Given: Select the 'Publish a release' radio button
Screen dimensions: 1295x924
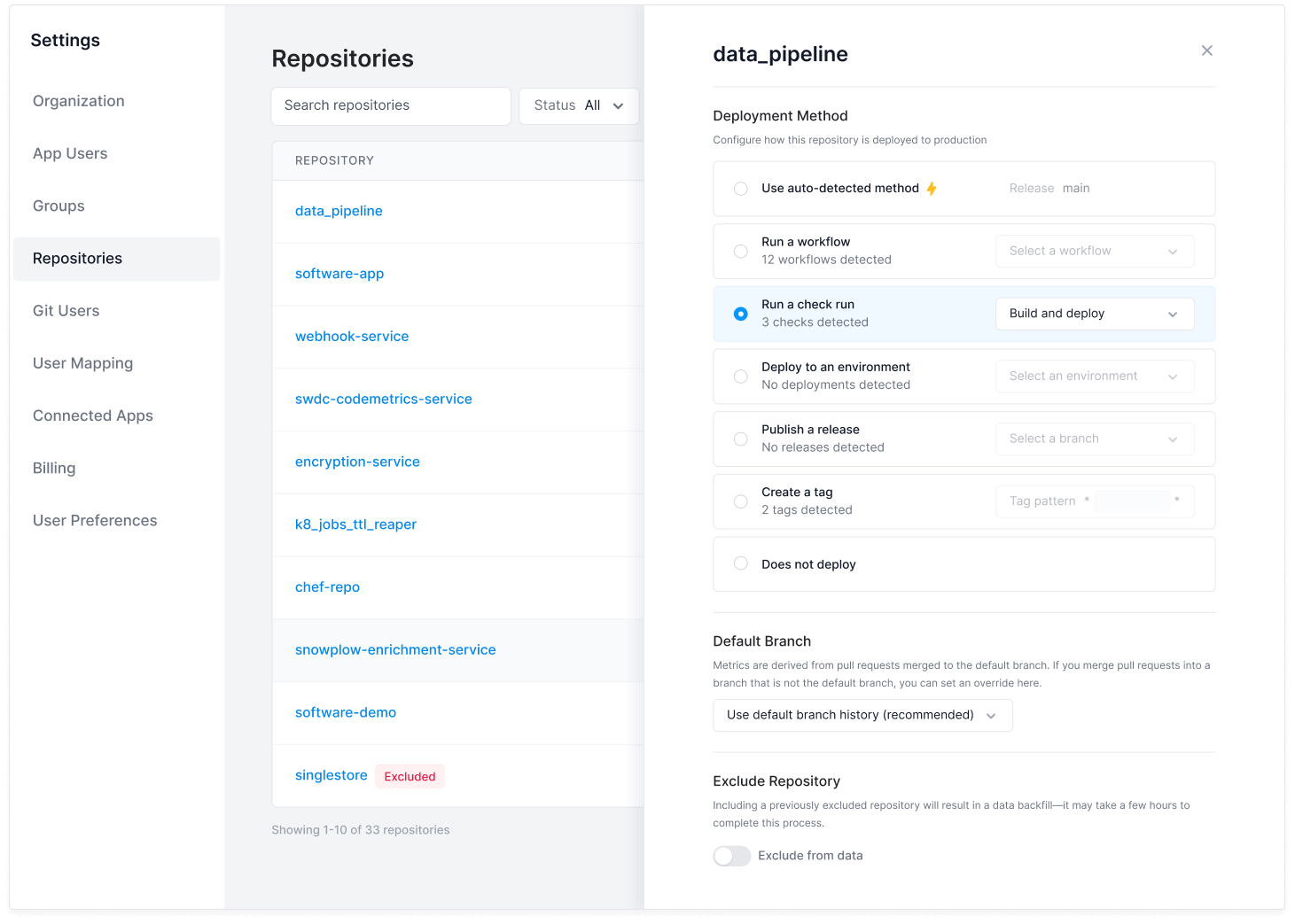Looking at the screenshot, I should click(x=741, y=439).
